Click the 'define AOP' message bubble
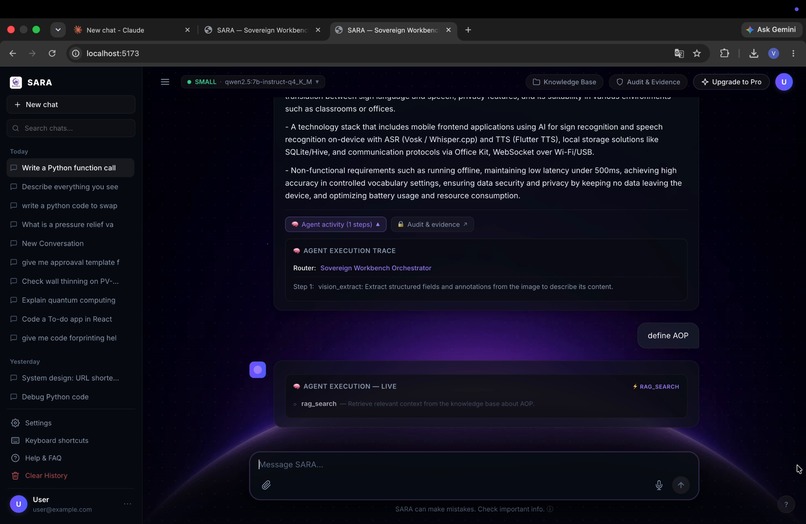Screen dimensions: 806x524 (x=668, y=335)
